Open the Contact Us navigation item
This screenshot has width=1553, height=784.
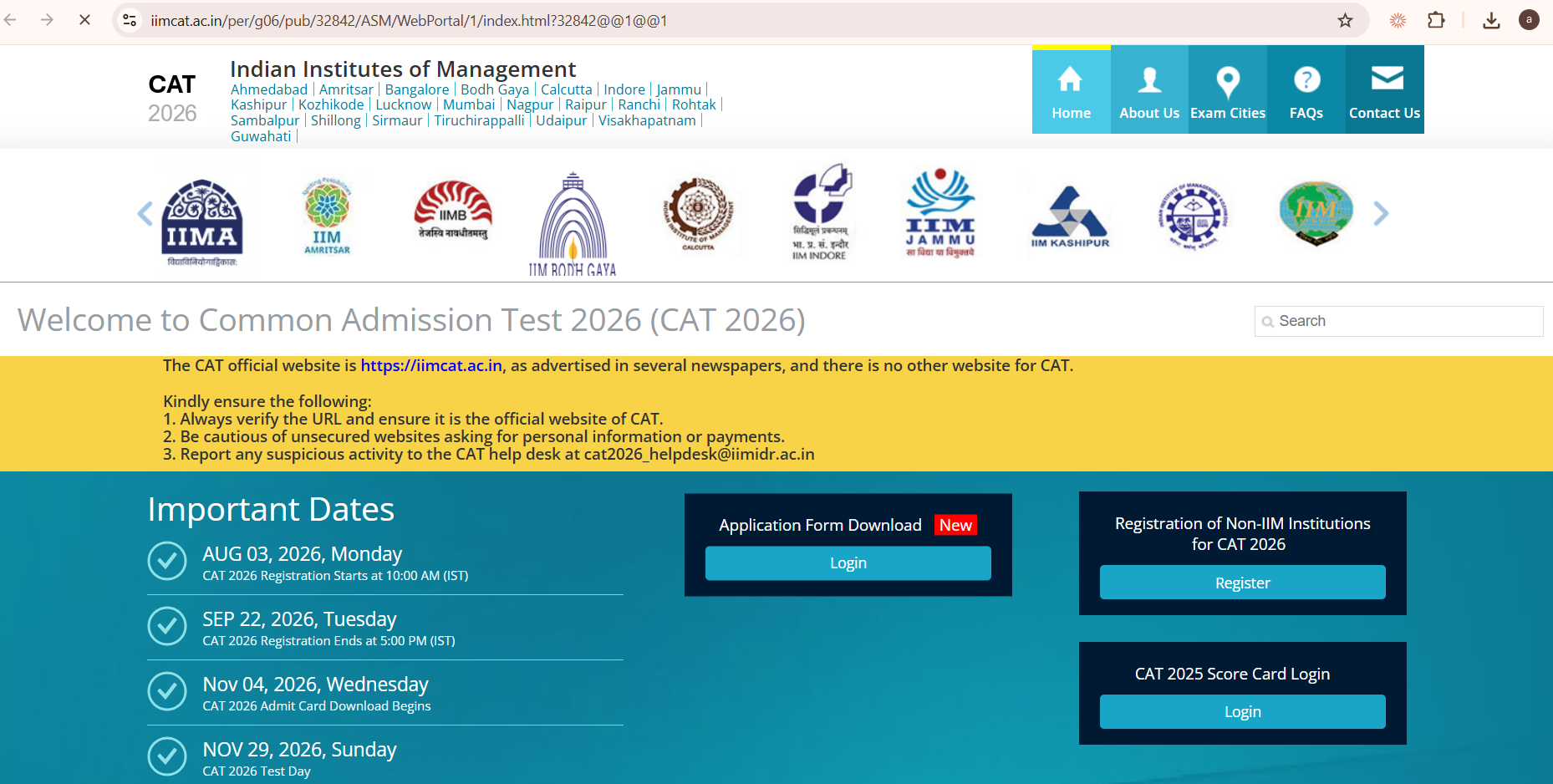click(x=1385, y=89)
